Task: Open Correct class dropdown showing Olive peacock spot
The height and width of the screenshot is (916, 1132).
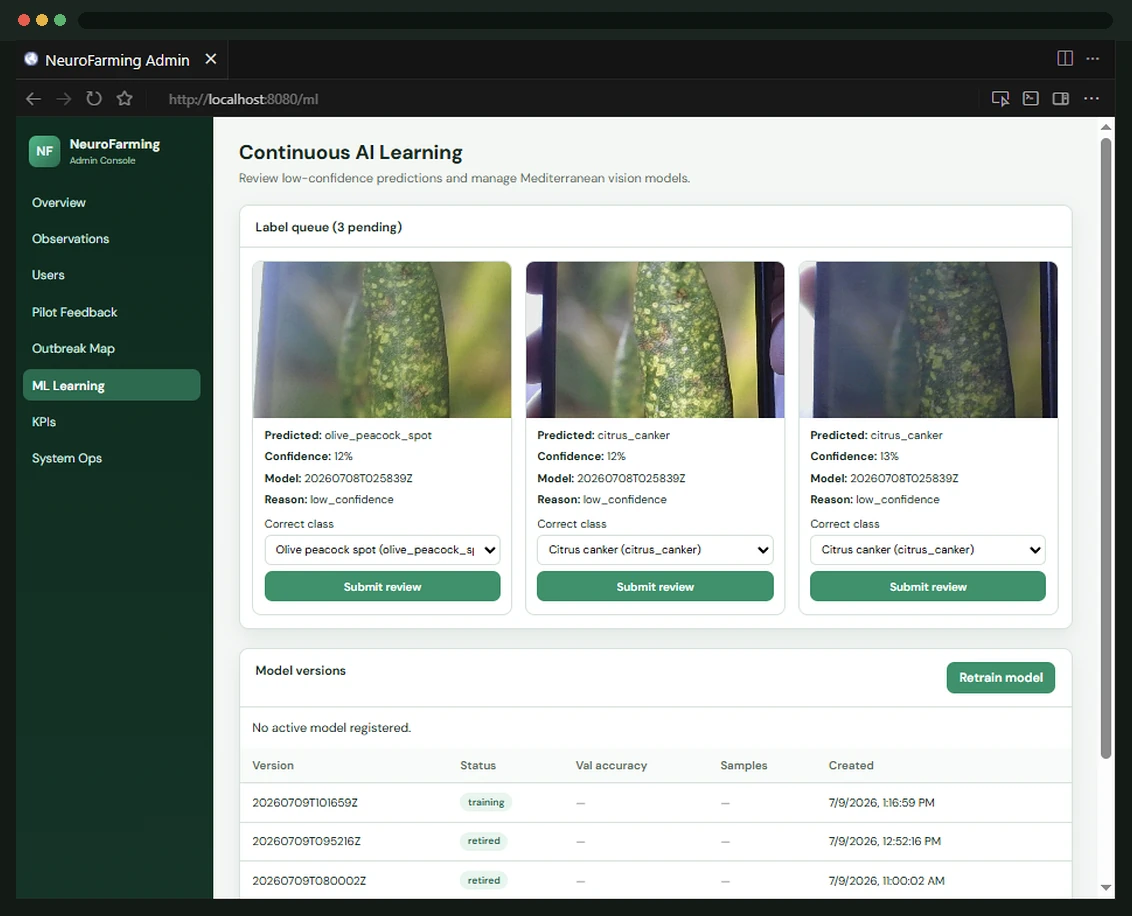Action: (x=382, y=550)
